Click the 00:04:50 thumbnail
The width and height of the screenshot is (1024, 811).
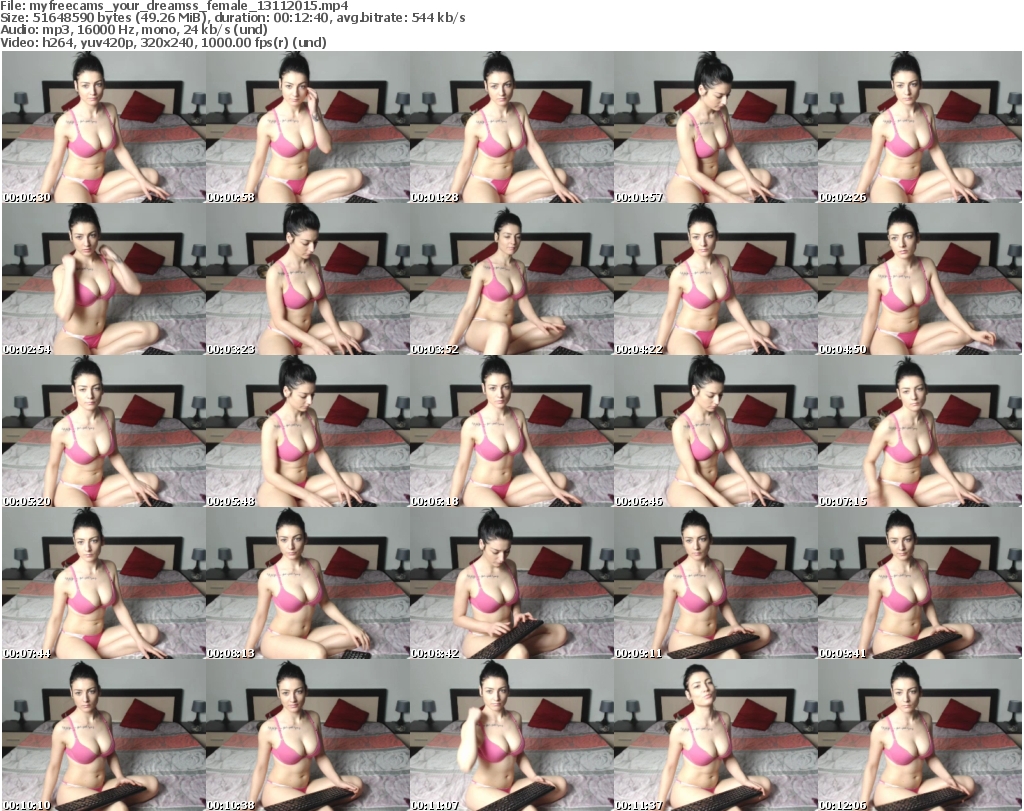[919, 279]
